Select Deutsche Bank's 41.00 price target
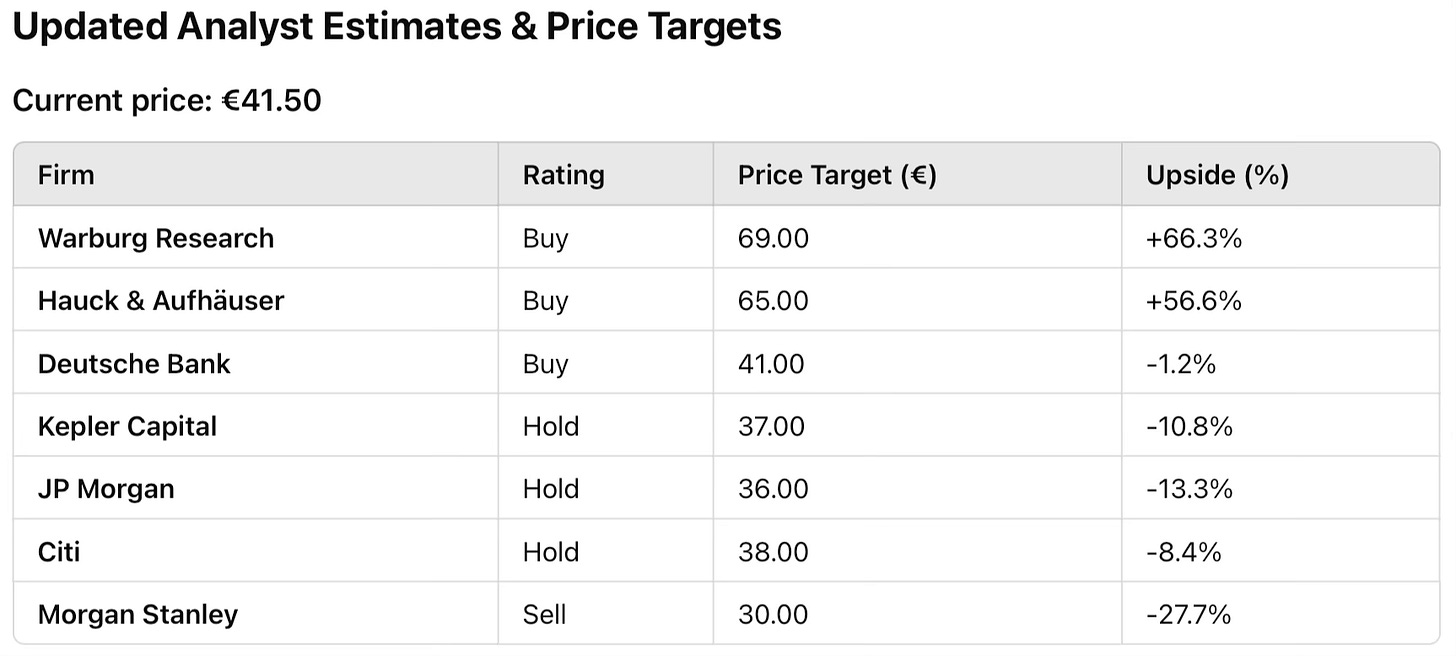Image resolution: width=1456 pixels, height=656 pixels. pyautogui.click(x=771, y=363)
